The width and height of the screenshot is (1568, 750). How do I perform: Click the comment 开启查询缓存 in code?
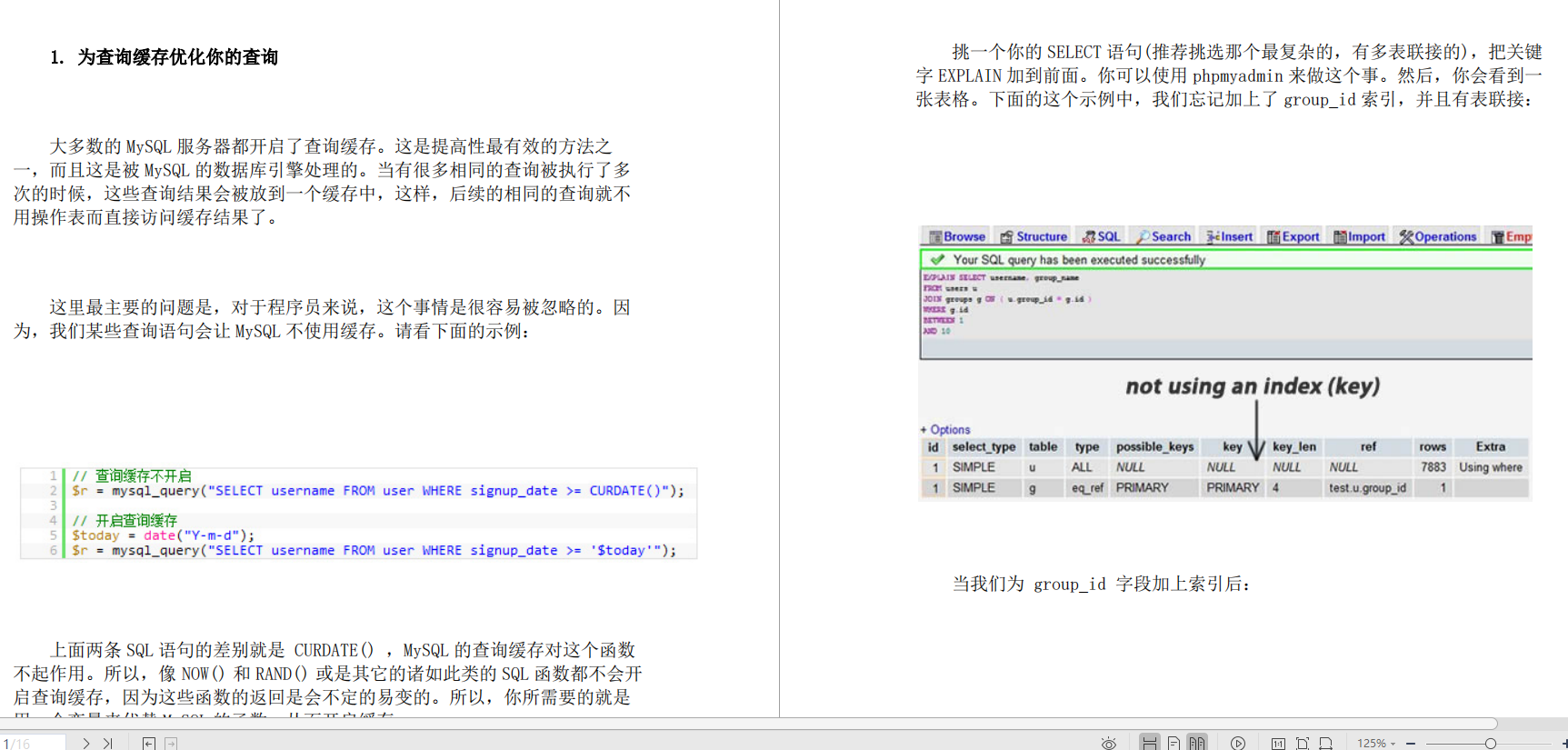[x=136, y=520]
